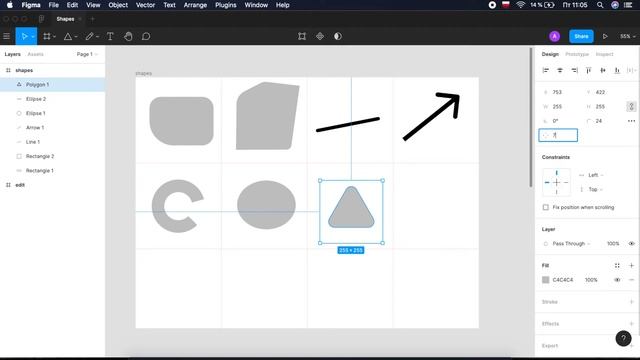Open the shape tools dropdown arrow
This screenshot has width=640, height=360.
76,37
